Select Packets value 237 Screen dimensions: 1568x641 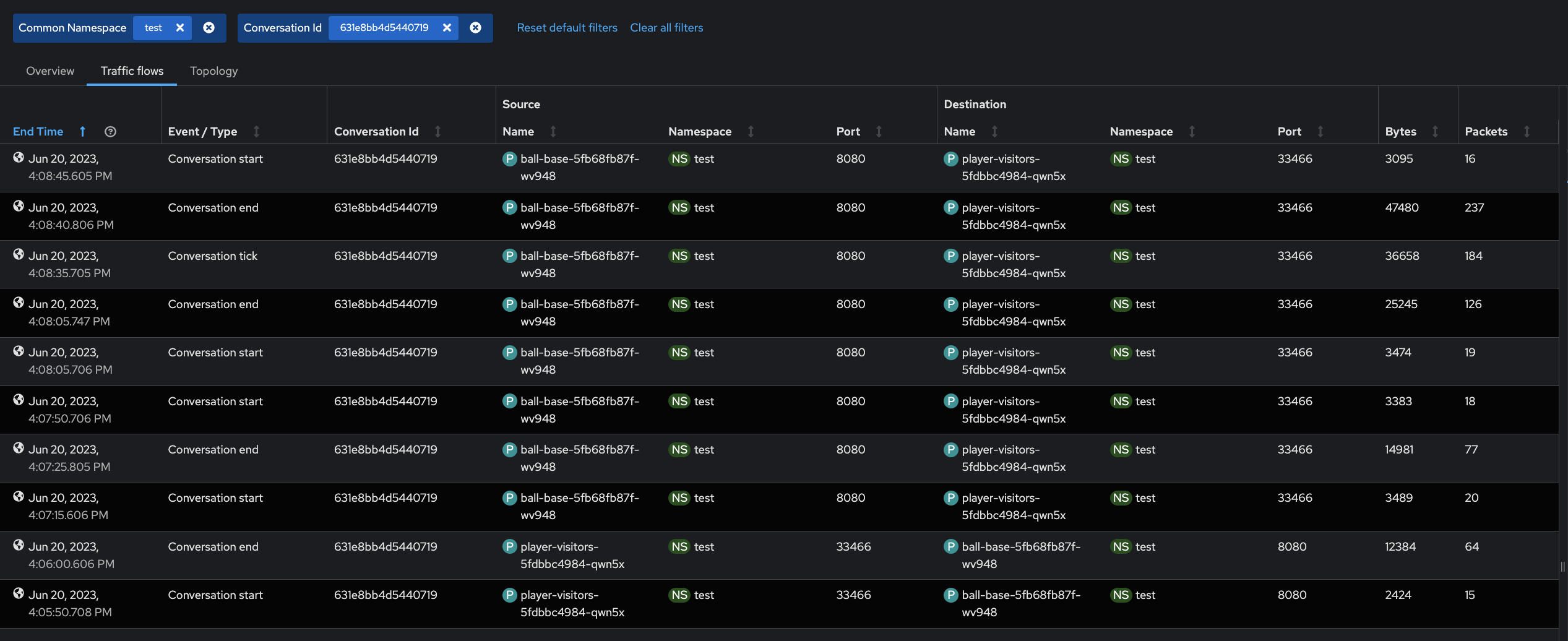coord(1474,208)
